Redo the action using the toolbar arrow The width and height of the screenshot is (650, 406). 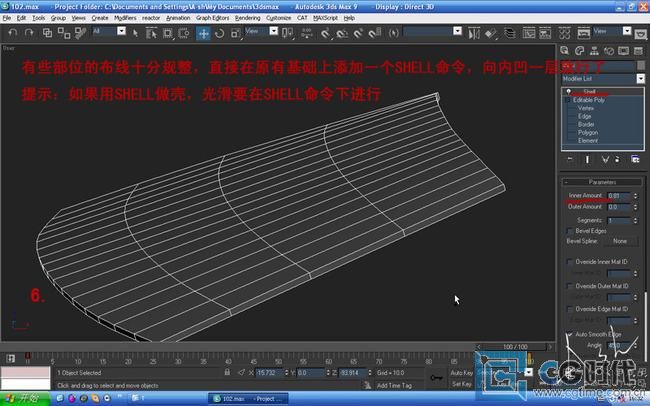(29, 33)
